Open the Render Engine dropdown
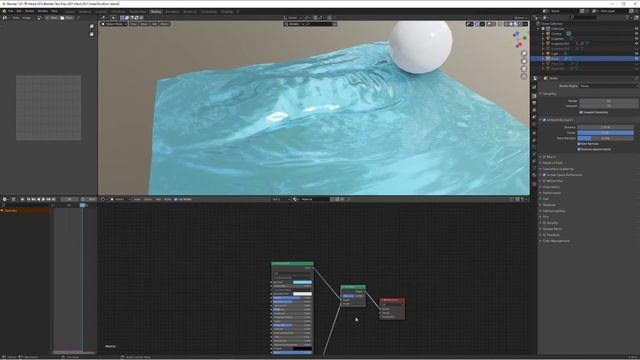 click(x=608, y=86)
